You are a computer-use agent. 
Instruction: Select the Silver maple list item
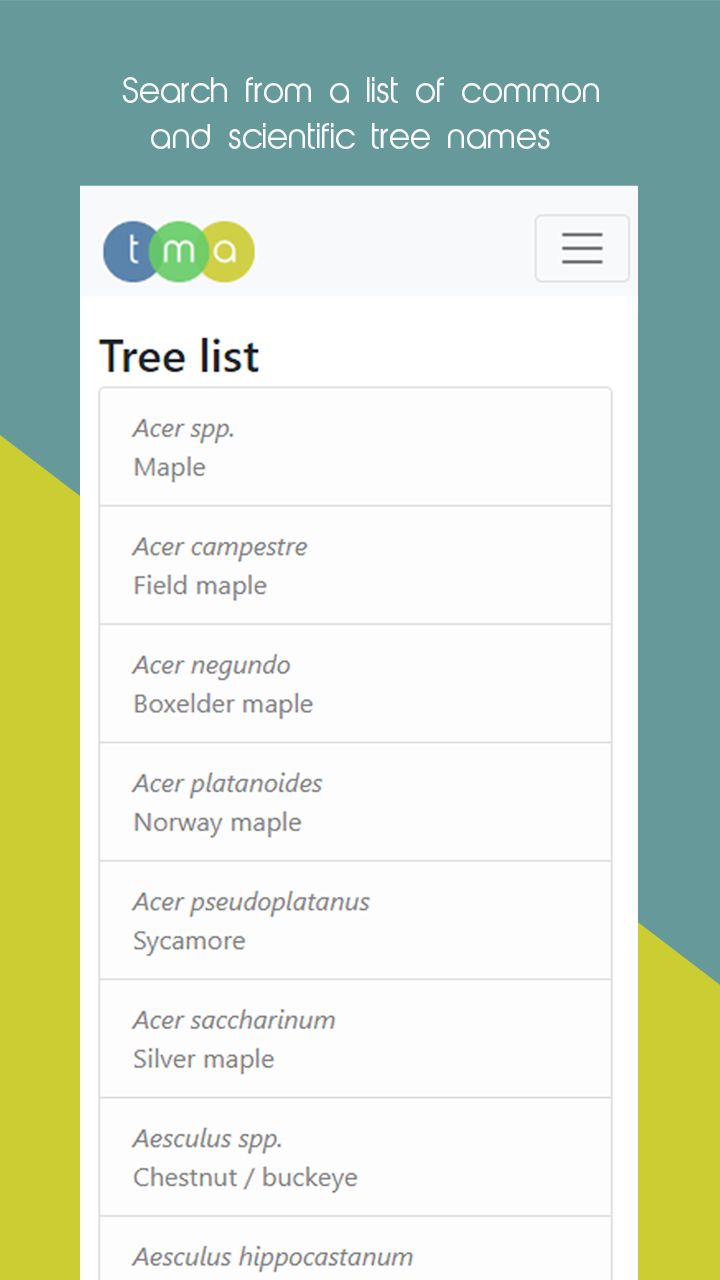[355, 1039]
